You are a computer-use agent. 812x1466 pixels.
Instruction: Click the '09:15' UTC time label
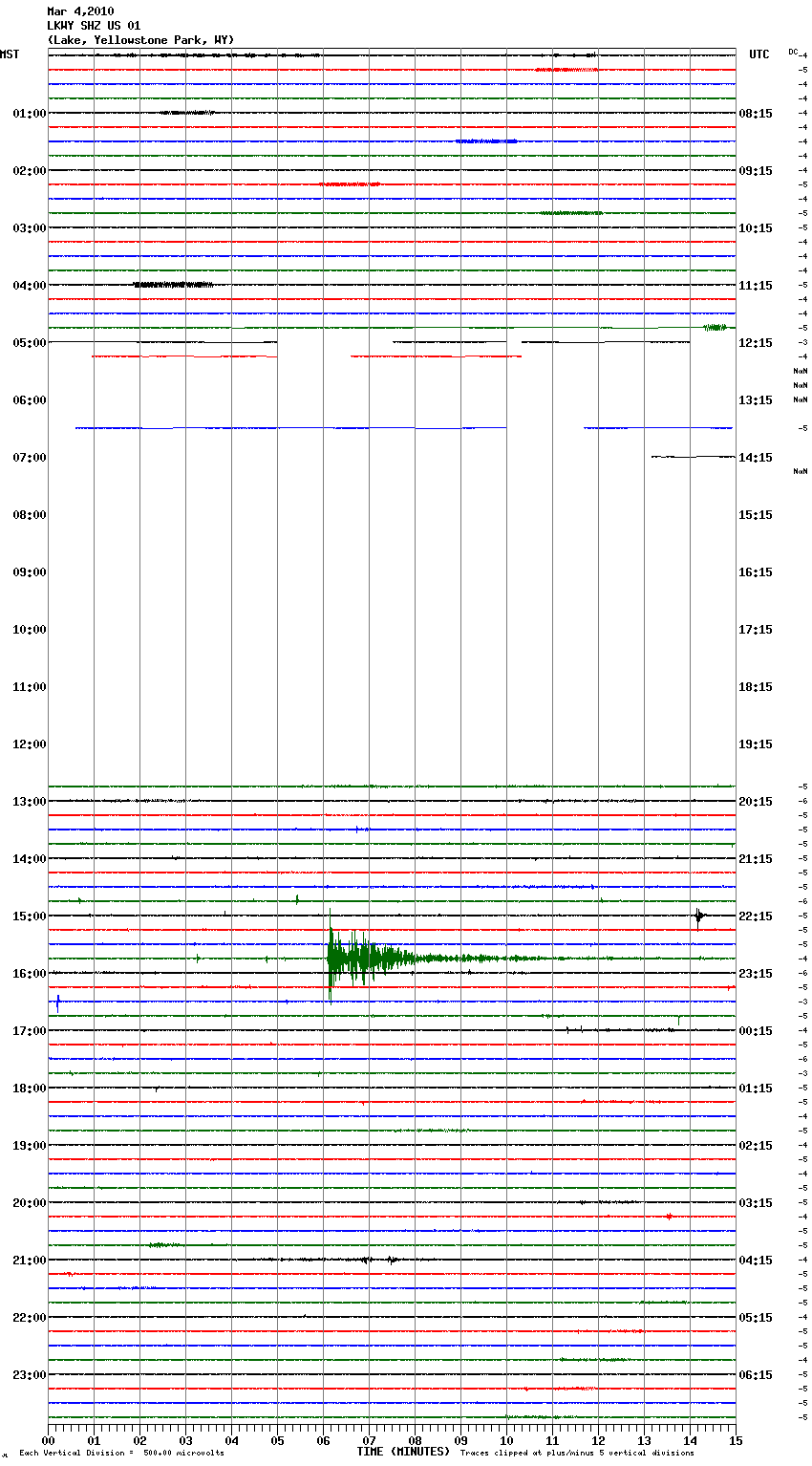(756, 171)
